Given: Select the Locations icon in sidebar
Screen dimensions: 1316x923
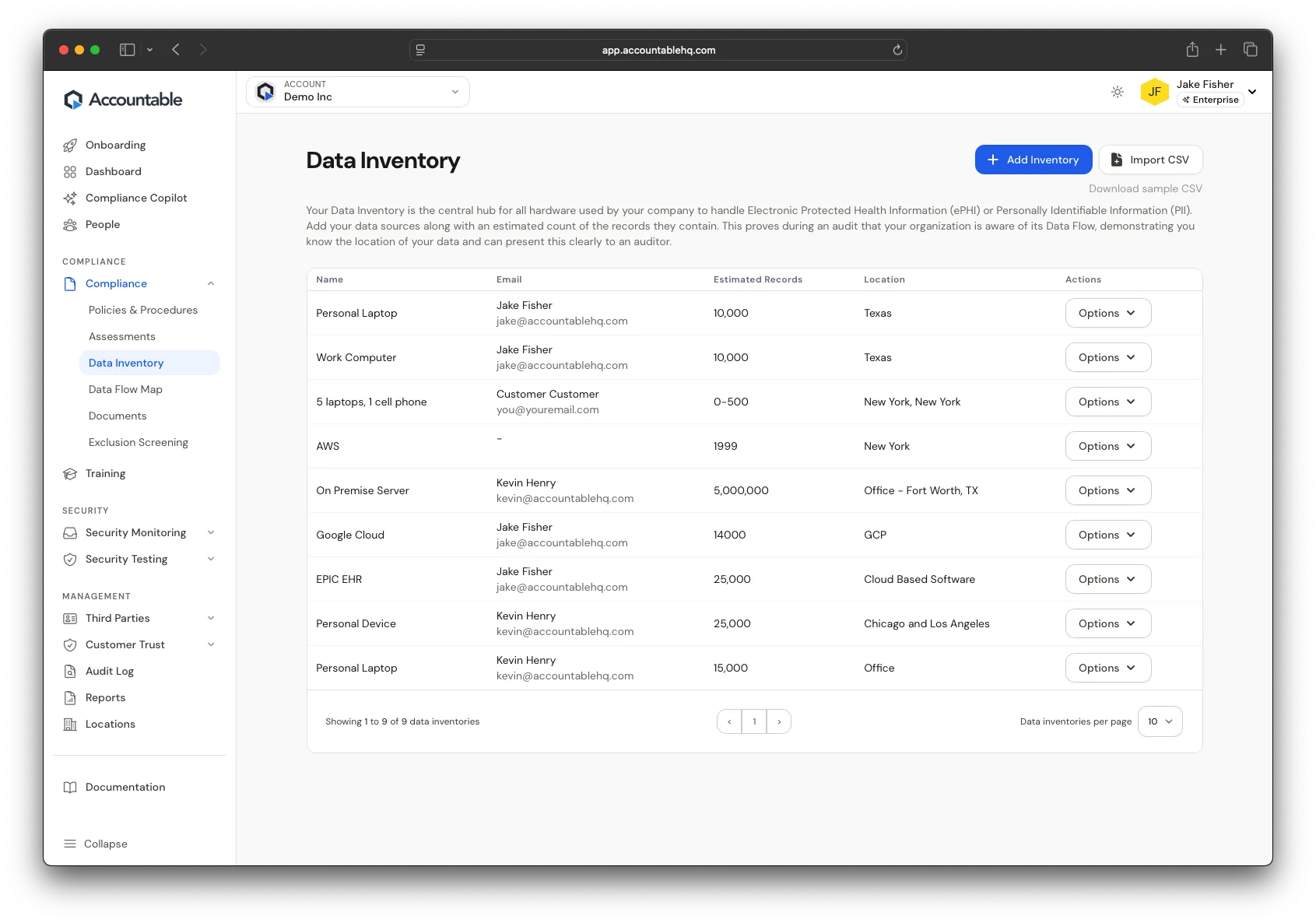Looking at the screenshot, I should pos(70,724).
